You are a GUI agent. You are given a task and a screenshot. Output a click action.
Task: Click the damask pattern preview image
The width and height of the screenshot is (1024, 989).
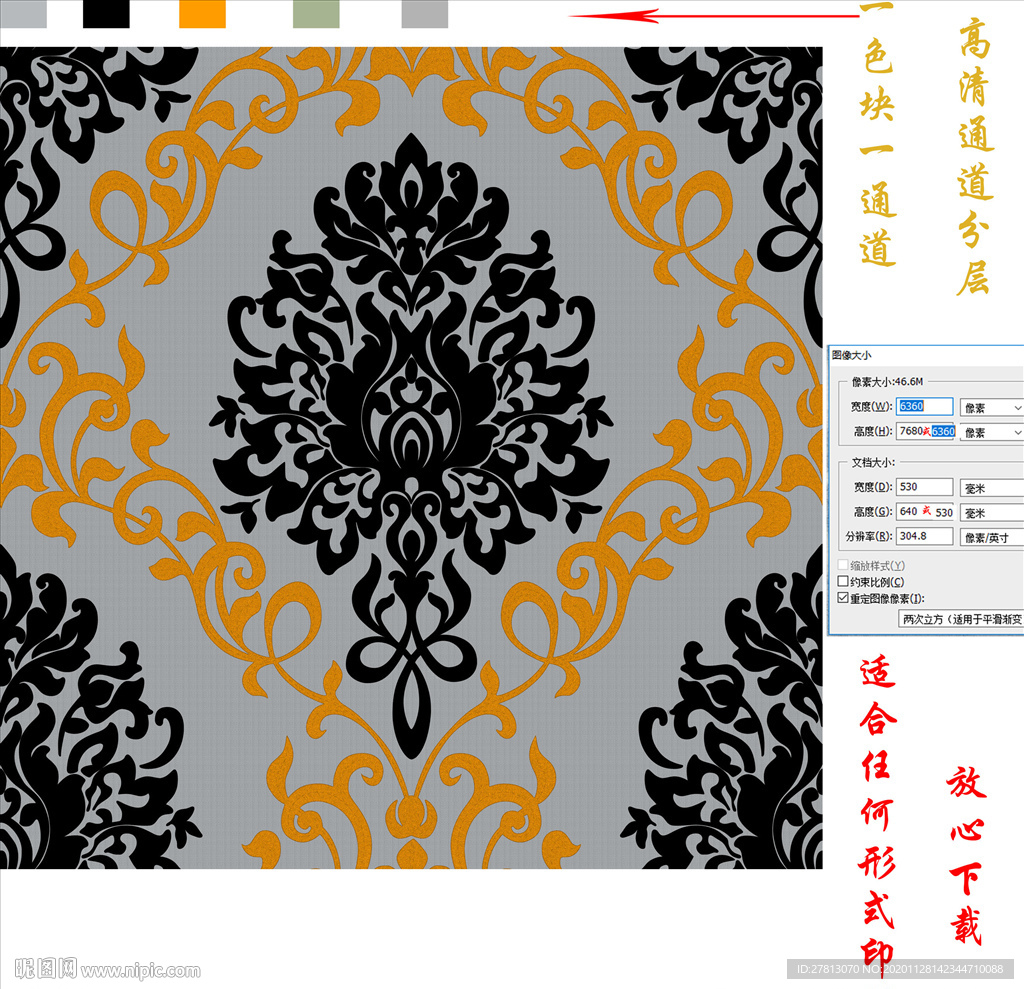tap(411, 457)
